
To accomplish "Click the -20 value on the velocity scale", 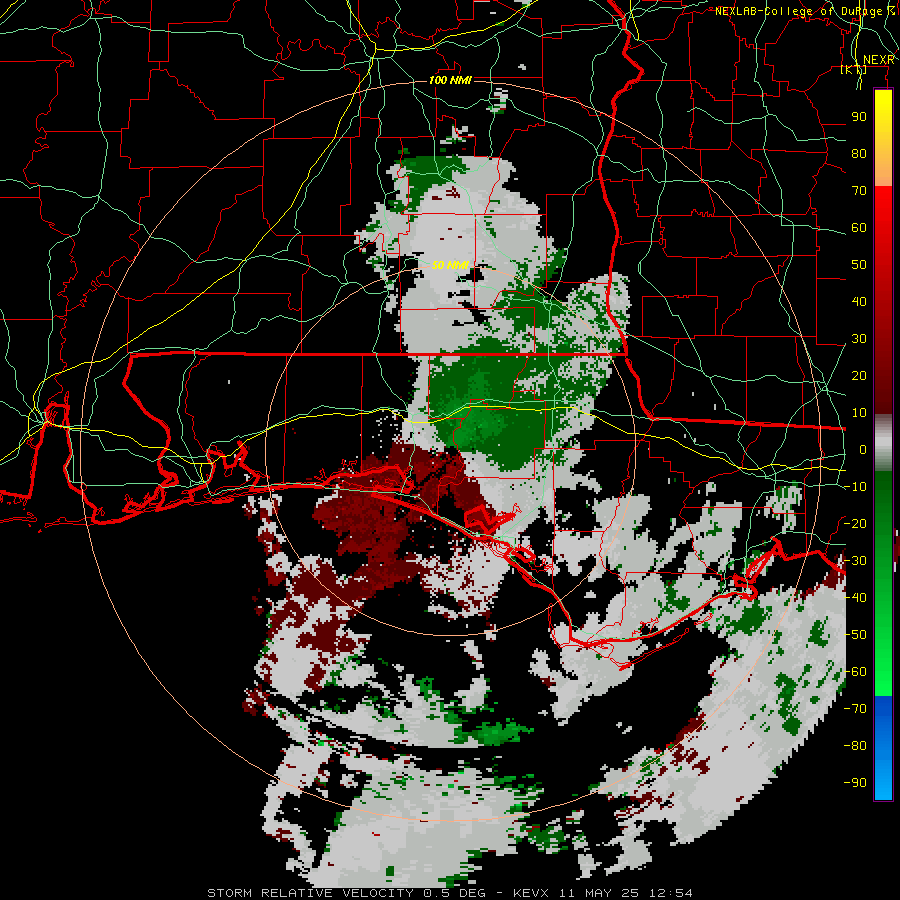I will coord(855,523).
